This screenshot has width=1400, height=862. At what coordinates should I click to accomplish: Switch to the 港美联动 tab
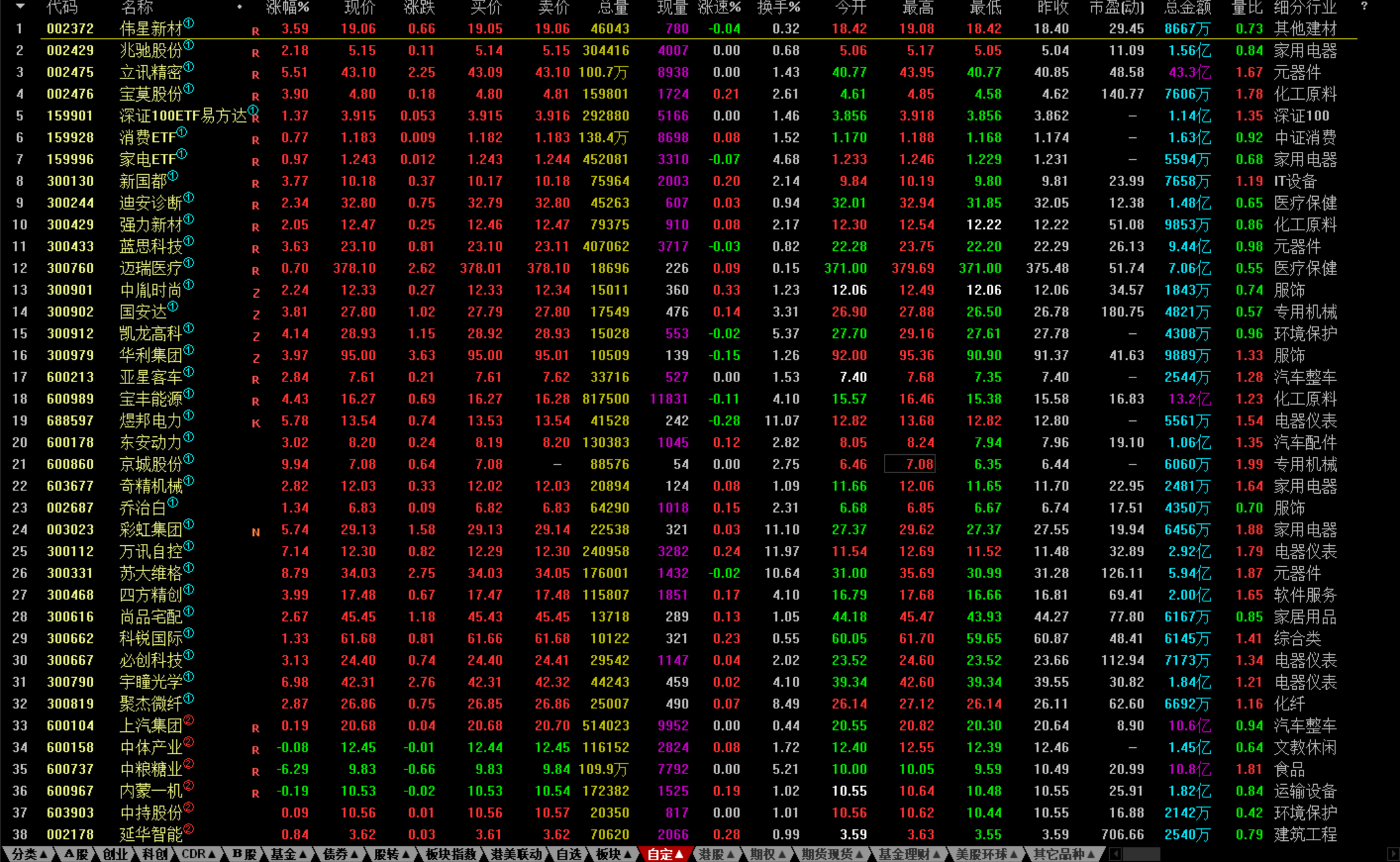pos(516,854)
